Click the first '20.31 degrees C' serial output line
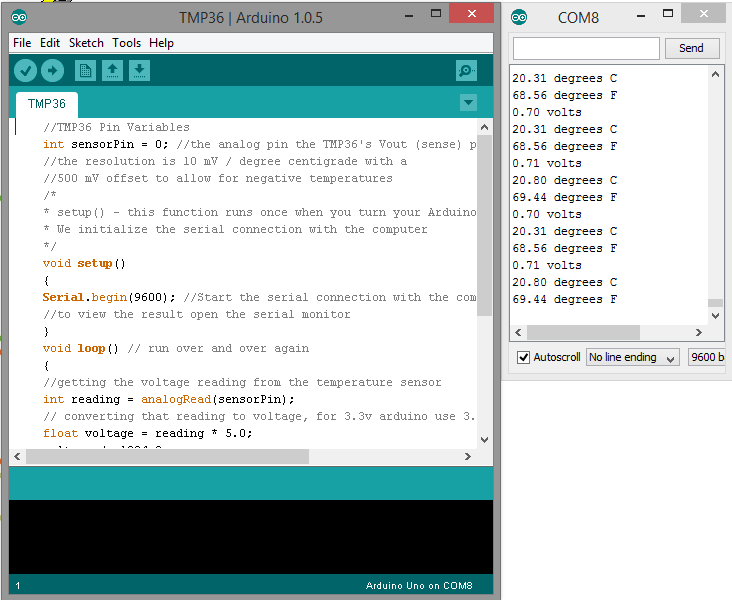The height and width of the screenshot is (600, 732). [x=564, y=78]
